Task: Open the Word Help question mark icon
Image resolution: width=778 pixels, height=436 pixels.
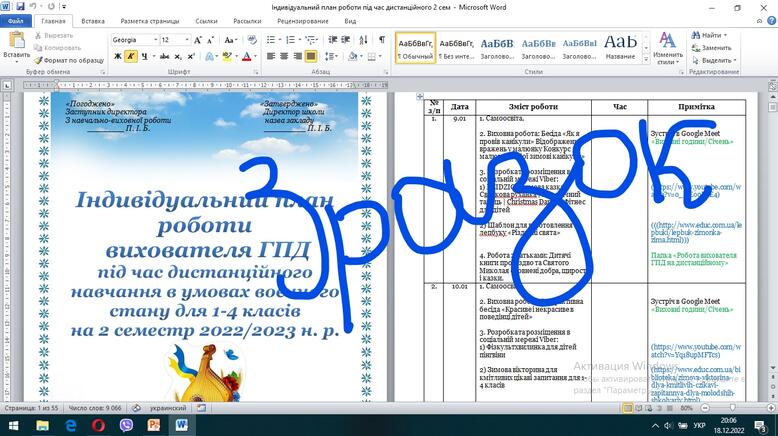Action: pos(771,21)
